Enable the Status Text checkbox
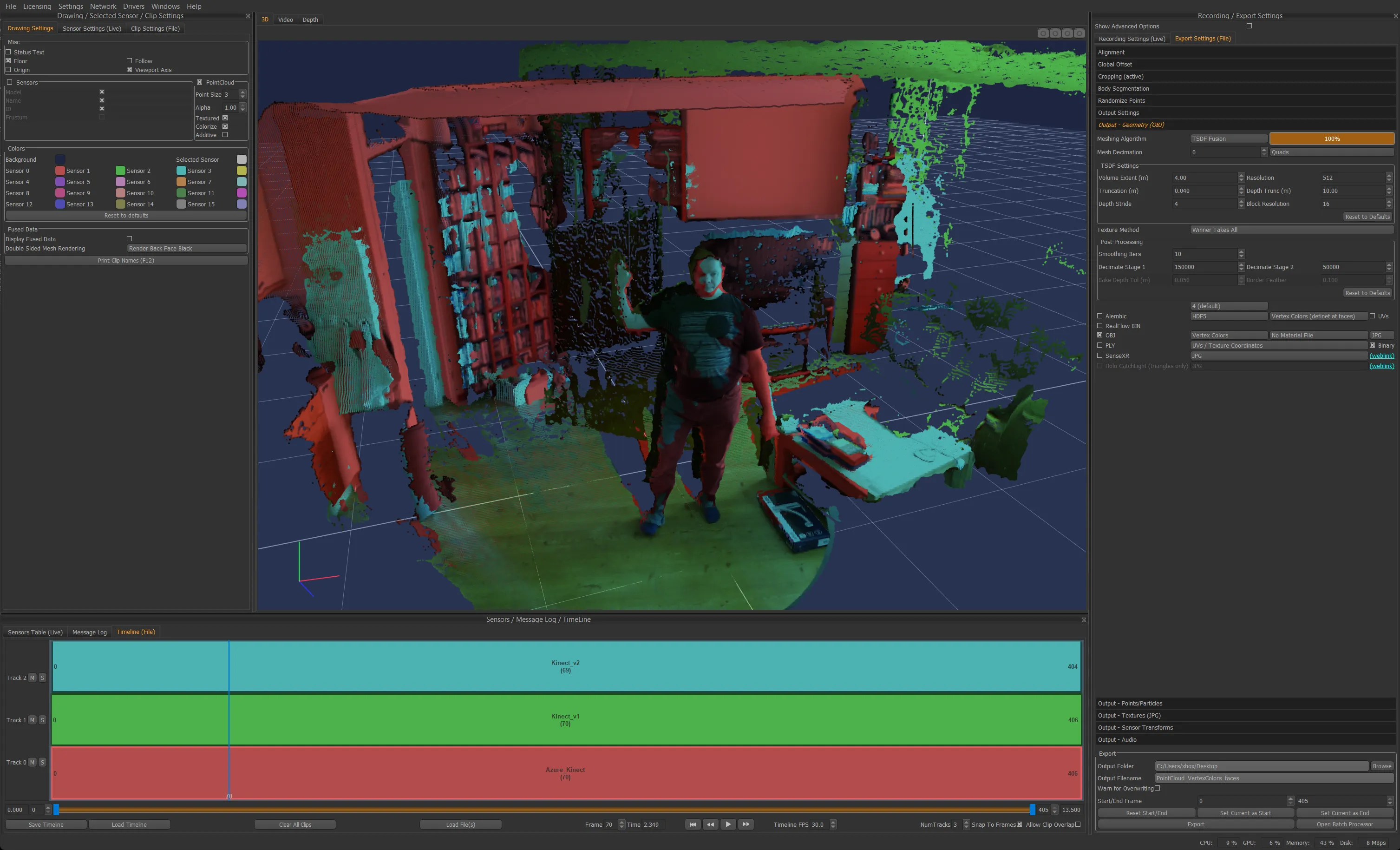The width and height of the screenshot is (1400, 850). tap(8, 52)
